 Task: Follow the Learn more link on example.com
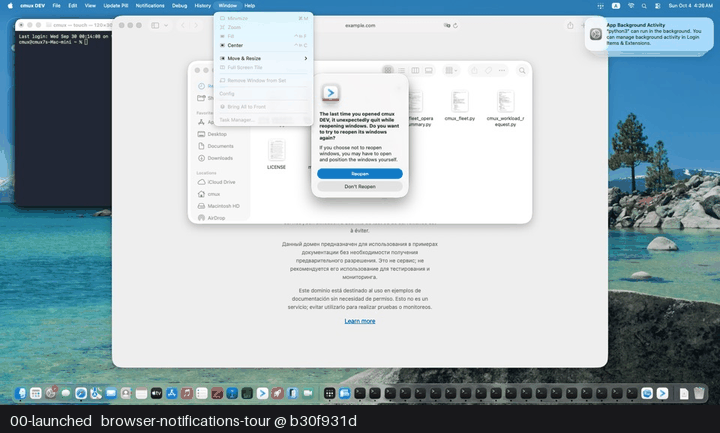[360, 321]
